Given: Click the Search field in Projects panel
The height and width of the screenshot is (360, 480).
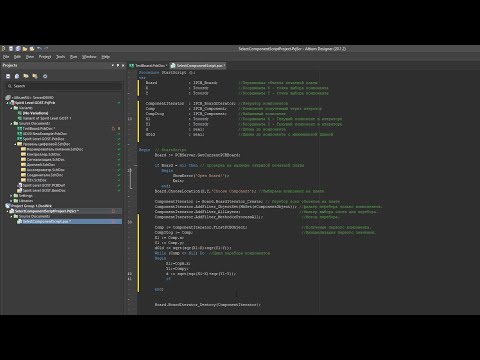Looking at the screenshot, I should [63, 86].
